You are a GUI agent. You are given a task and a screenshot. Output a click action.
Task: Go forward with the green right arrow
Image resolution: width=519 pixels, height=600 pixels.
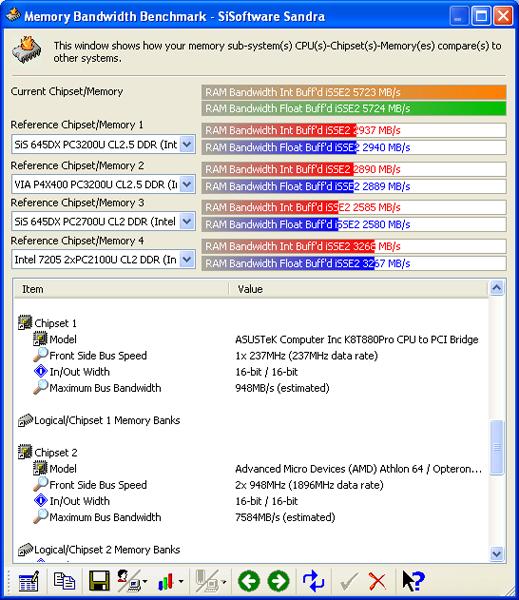click(x=278, y=581)
